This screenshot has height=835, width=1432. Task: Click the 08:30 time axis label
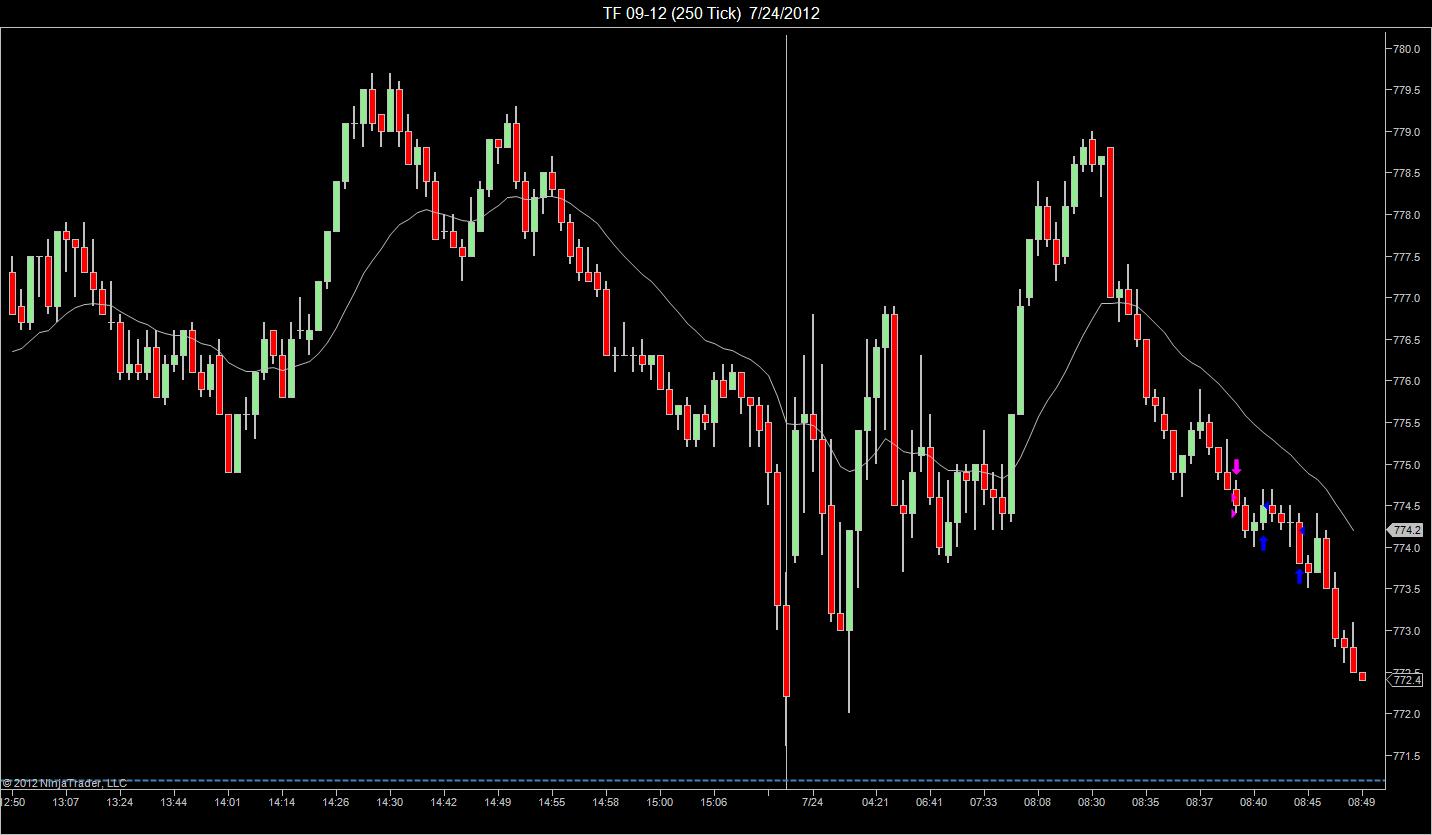1091,802
